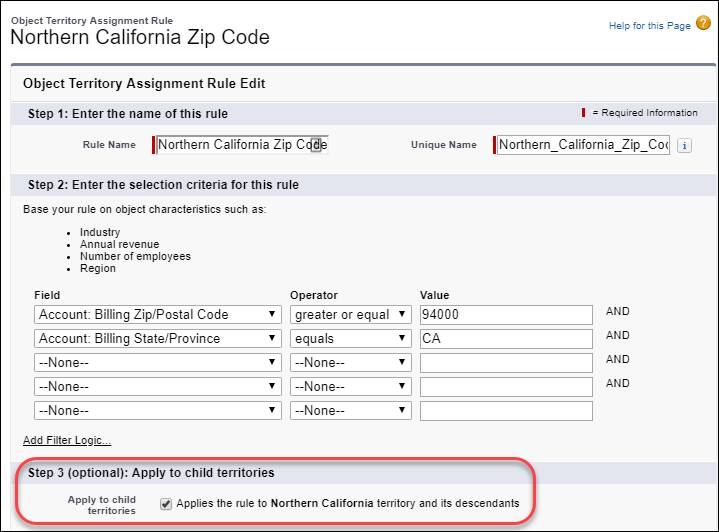Click the value field containing CA

pos(506,338)
